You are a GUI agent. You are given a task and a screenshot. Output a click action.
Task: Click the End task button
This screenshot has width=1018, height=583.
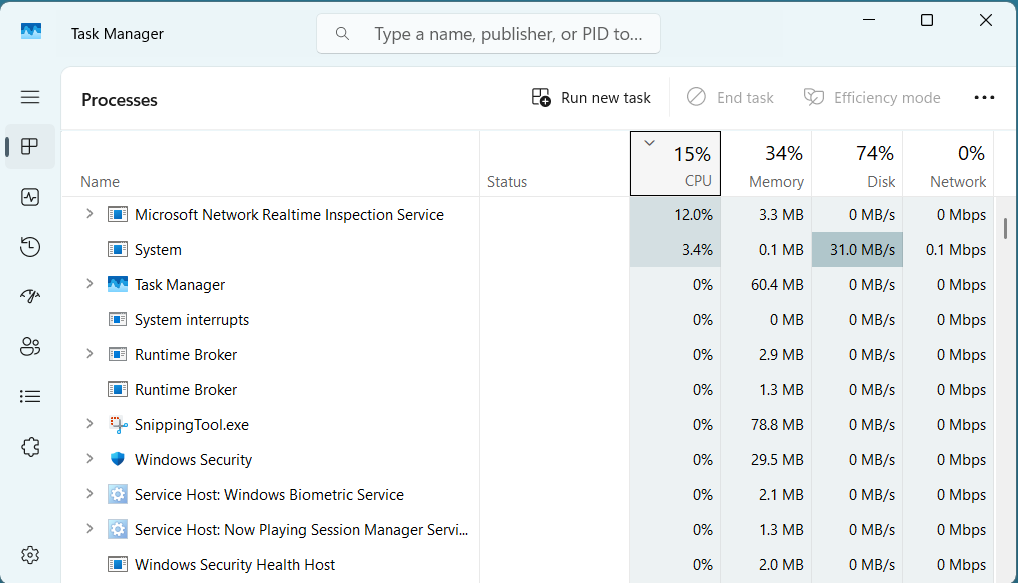tap(730, 97)
